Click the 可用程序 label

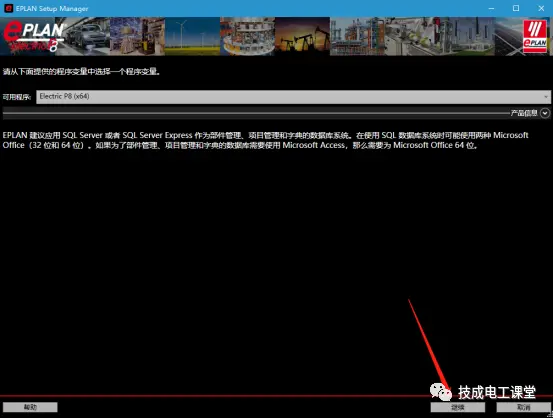(17, 97)
